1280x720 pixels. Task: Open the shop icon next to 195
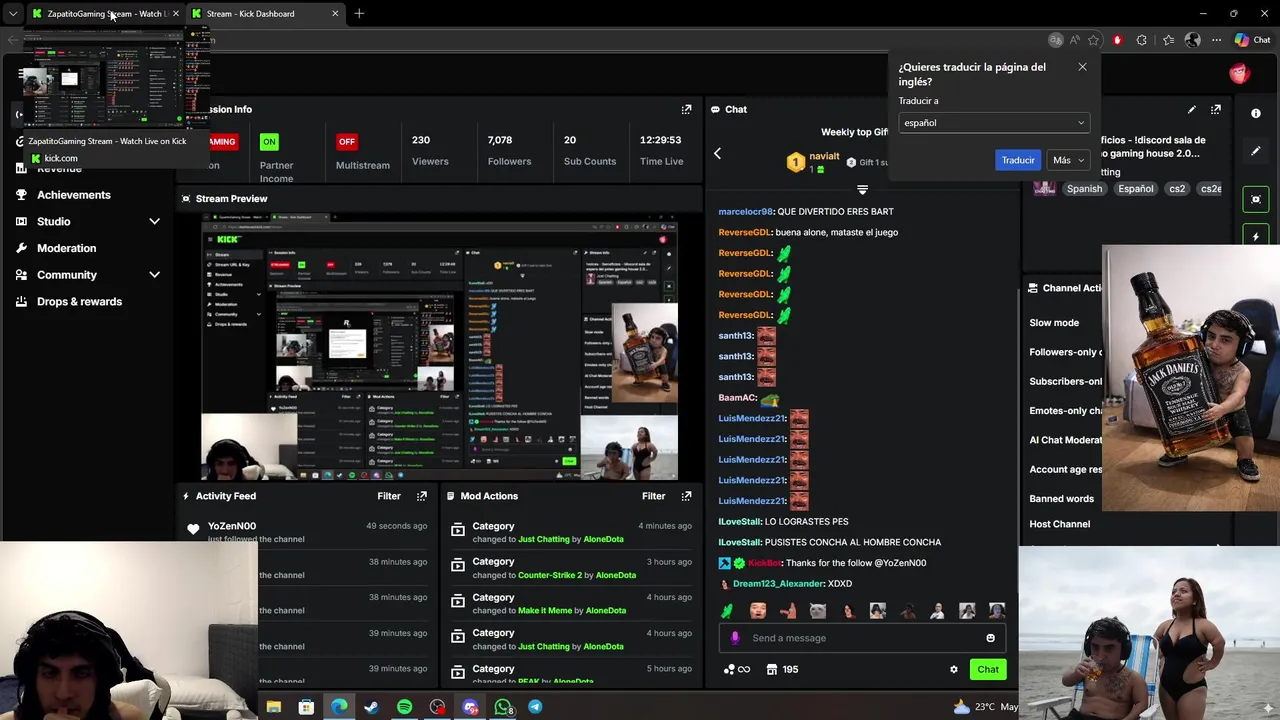tap(772, 669)
